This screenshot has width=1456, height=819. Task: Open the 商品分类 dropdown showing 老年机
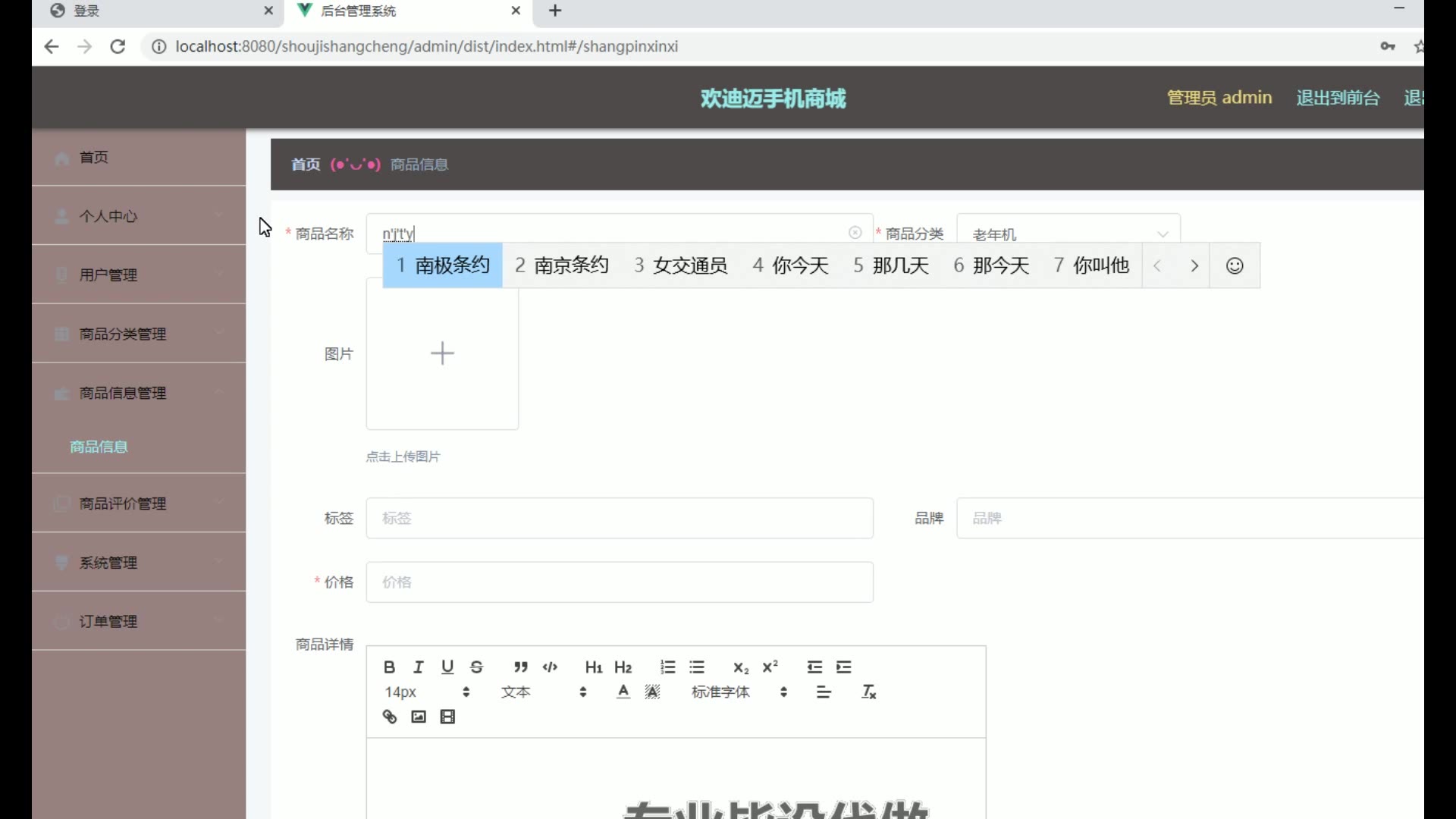click(x=1068, y=234)
